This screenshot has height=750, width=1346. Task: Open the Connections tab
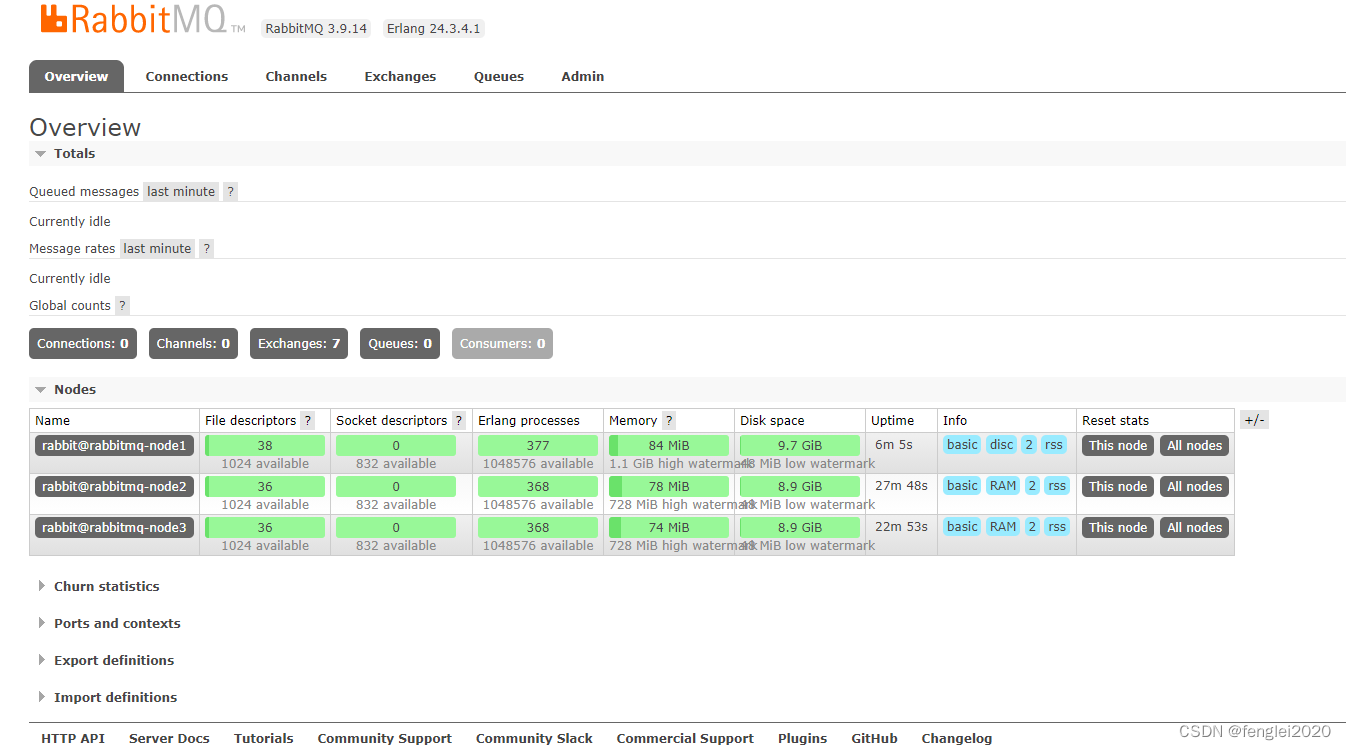click(x=187, y=76)
